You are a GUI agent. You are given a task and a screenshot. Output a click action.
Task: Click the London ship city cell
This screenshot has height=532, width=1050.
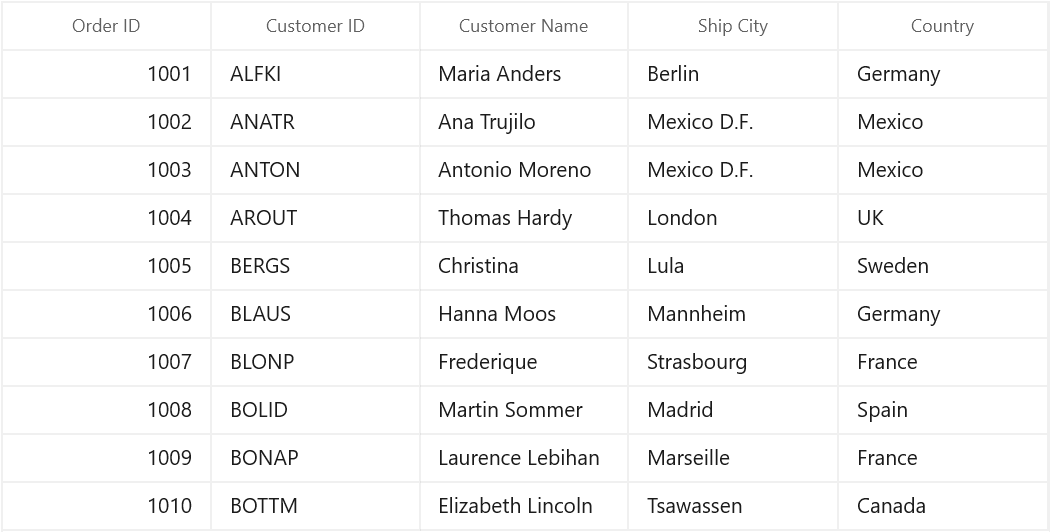pyautogui.click(x=733, y=218)
